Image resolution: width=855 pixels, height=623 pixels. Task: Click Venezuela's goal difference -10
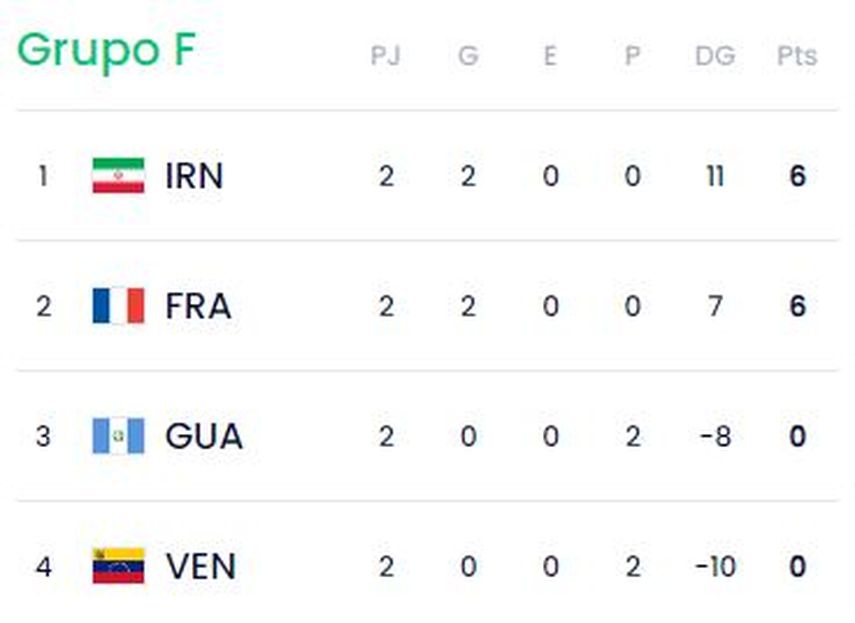pos(715,566)
